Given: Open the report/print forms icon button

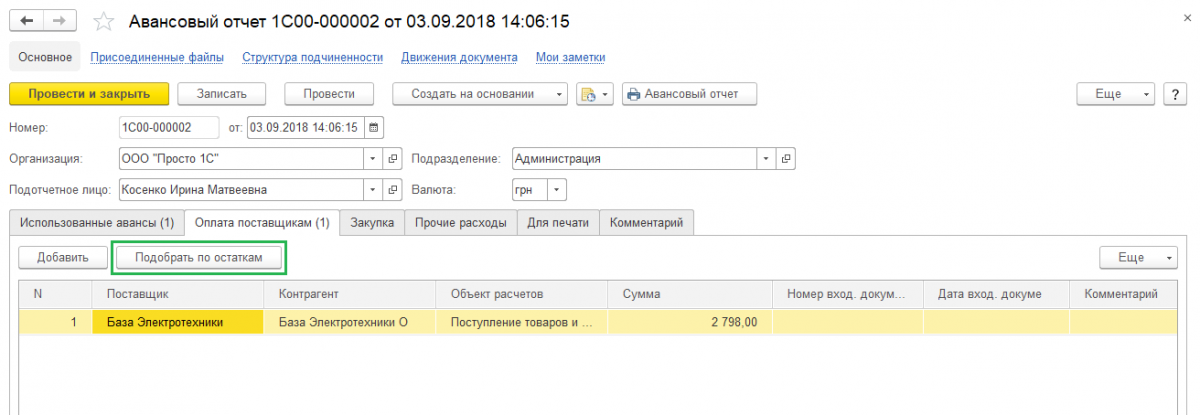Looking at the screenshot, I should (x=594, y=94).
